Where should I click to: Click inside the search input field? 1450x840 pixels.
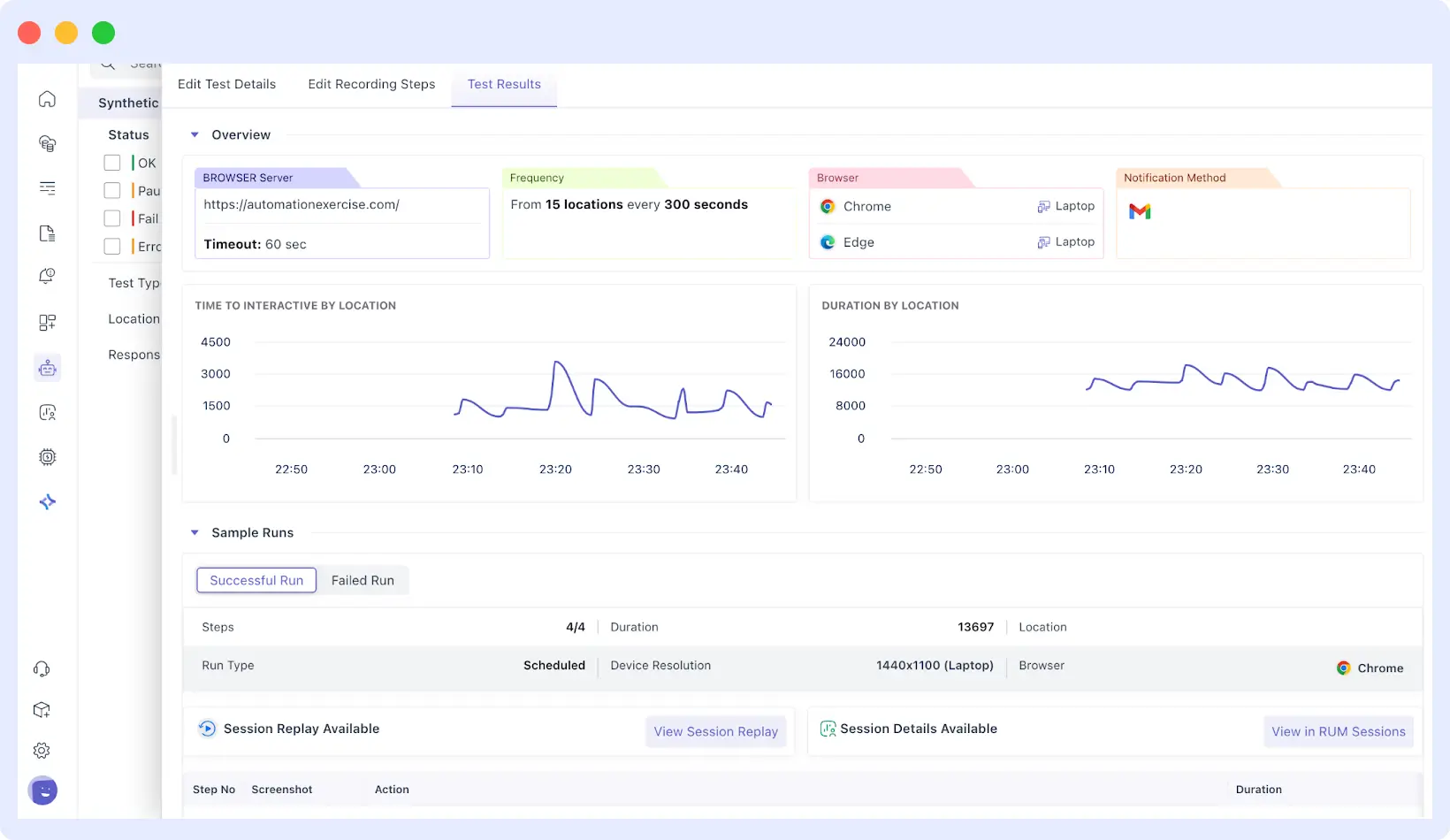tap(141, 63)
